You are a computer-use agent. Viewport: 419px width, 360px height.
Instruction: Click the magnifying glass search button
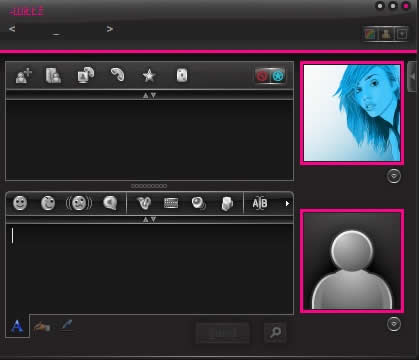point(275,332)
